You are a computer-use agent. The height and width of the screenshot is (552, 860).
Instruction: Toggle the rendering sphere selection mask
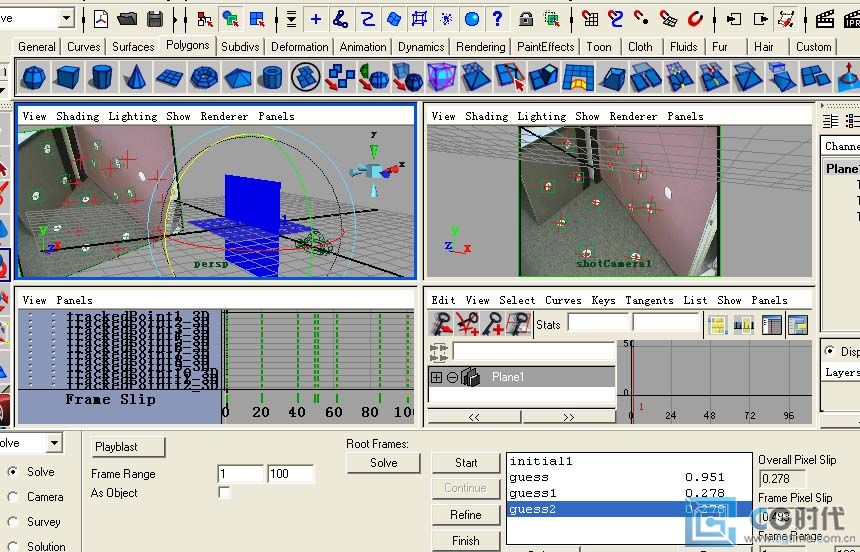tap(472, 19)
